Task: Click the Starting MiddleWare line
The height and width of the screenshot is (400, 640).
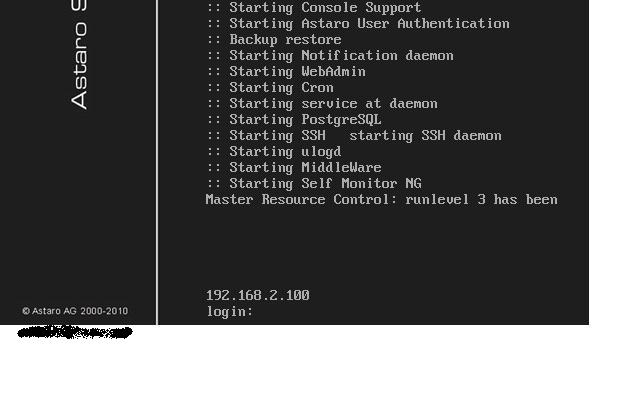Action: pyautogui.click(x=294, y=167)
